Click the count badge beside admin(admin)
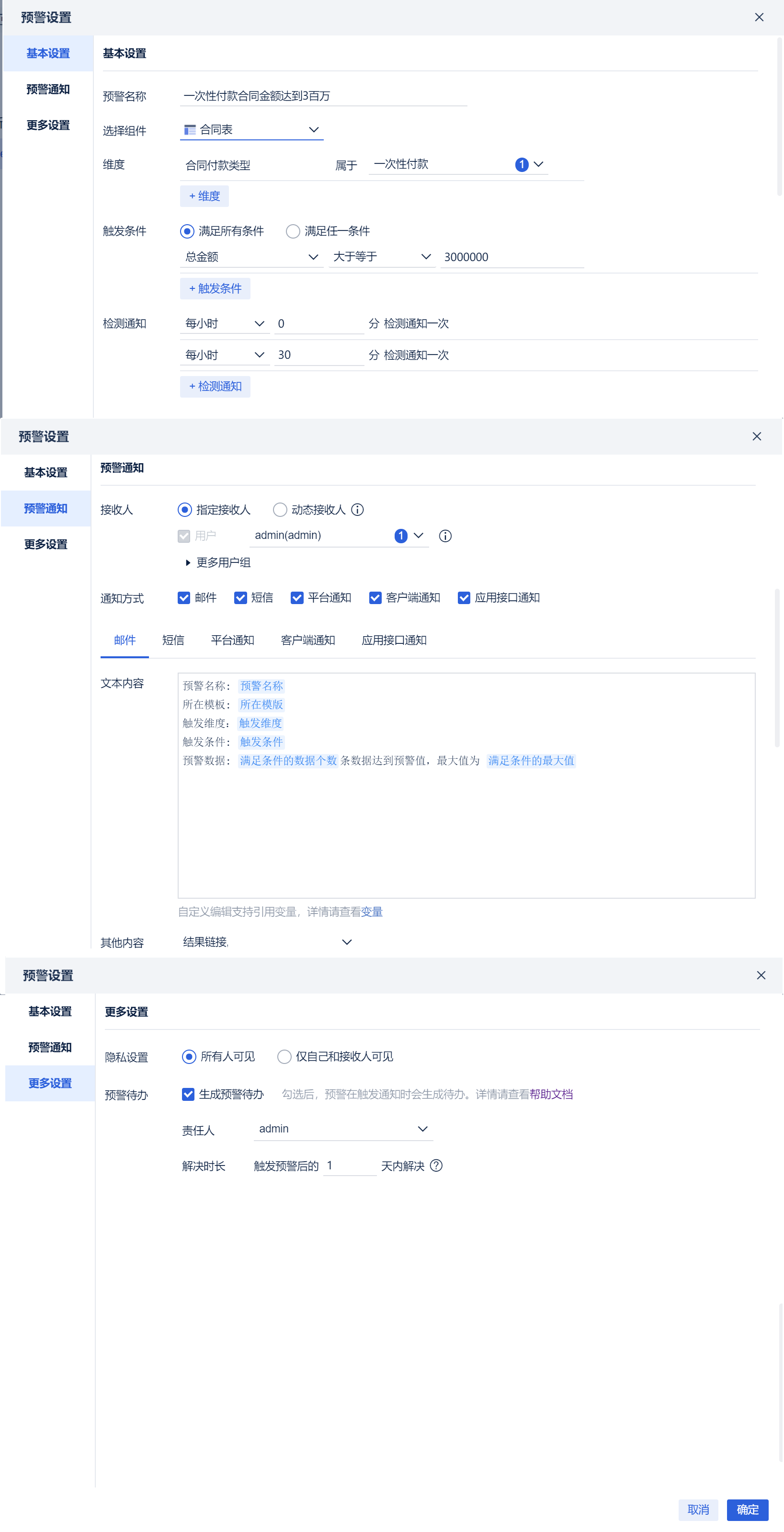Image resolution: width=784 pixels, height=1532 pixels. tap(401, 536)
